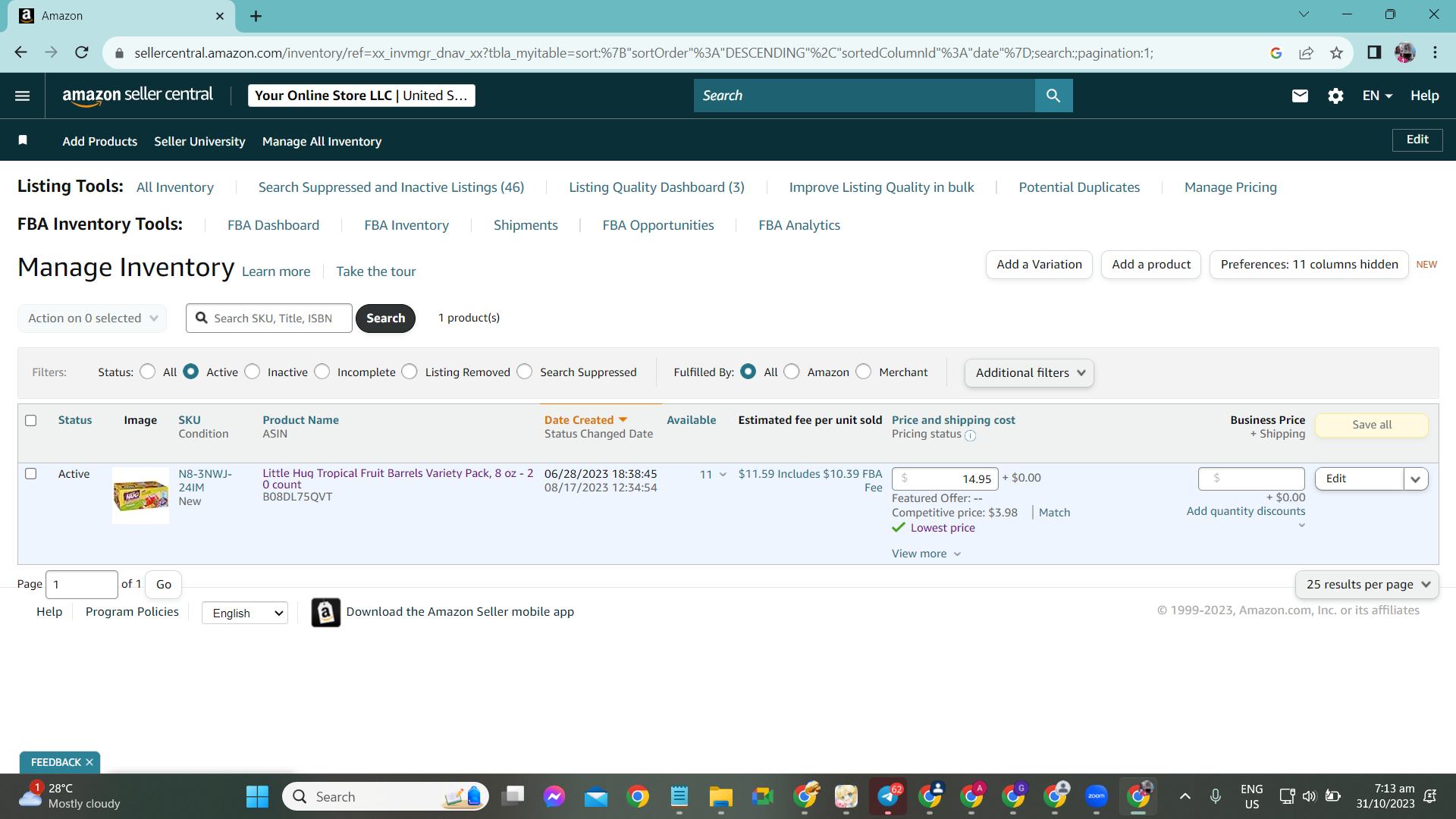Open the Windows Start menu

point(257,796)
